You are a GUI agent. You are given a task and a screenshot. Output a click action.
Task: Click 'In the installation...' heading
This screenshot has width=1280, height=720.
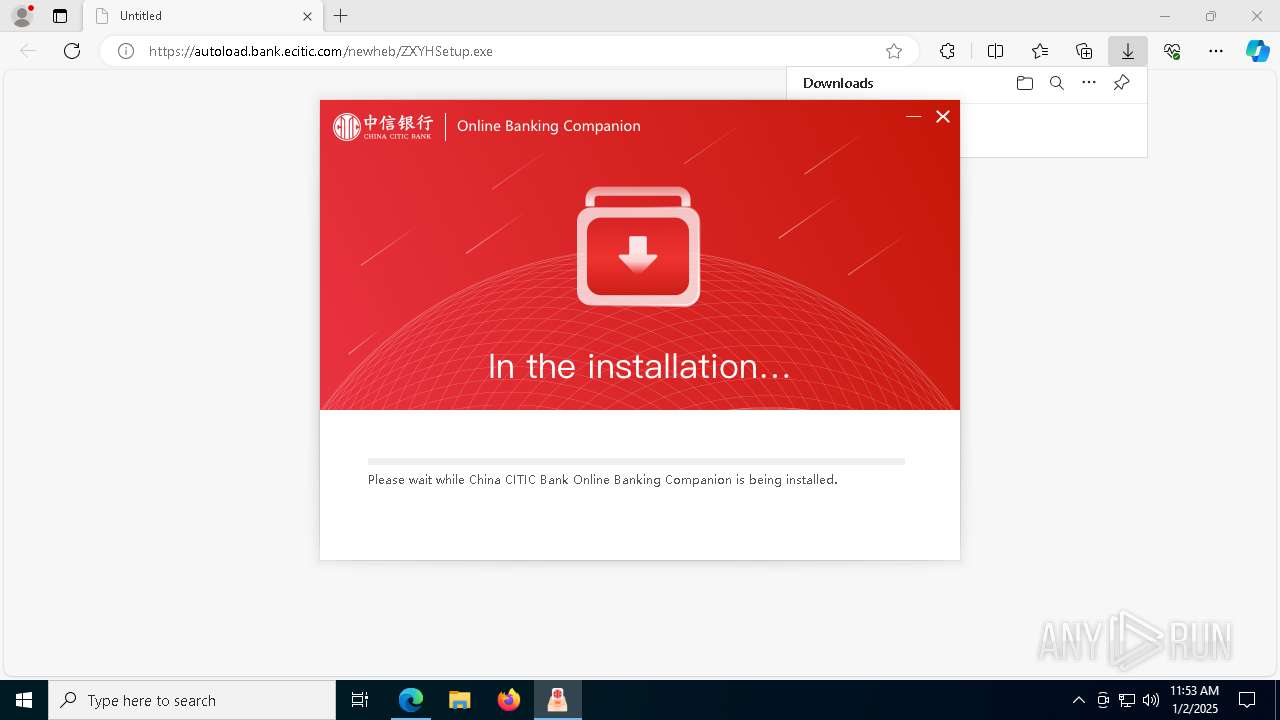coord(639,366)
